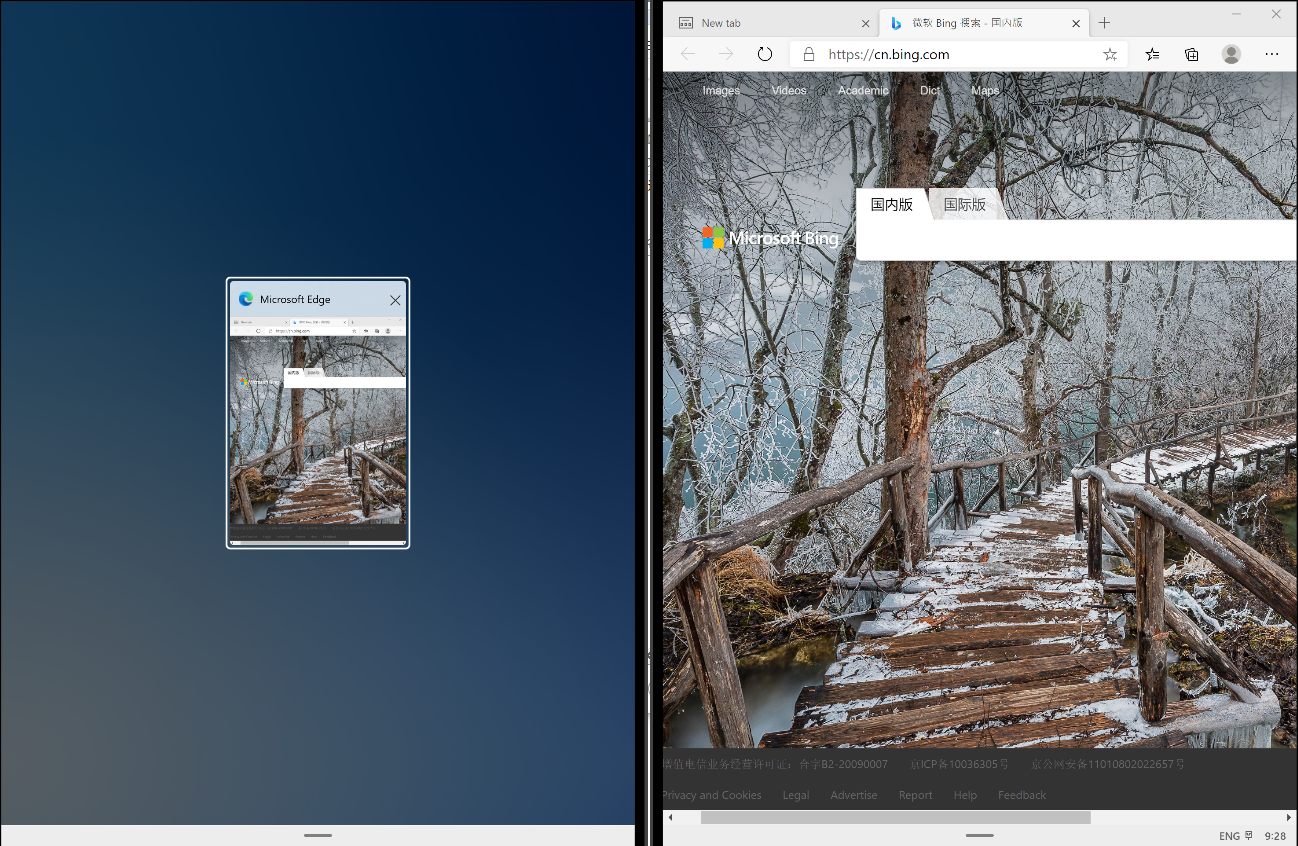The width and height of the screenshot is (1298, 846).
Task: Click the input method icon beside ENG
Action: tap(1249, 836)
